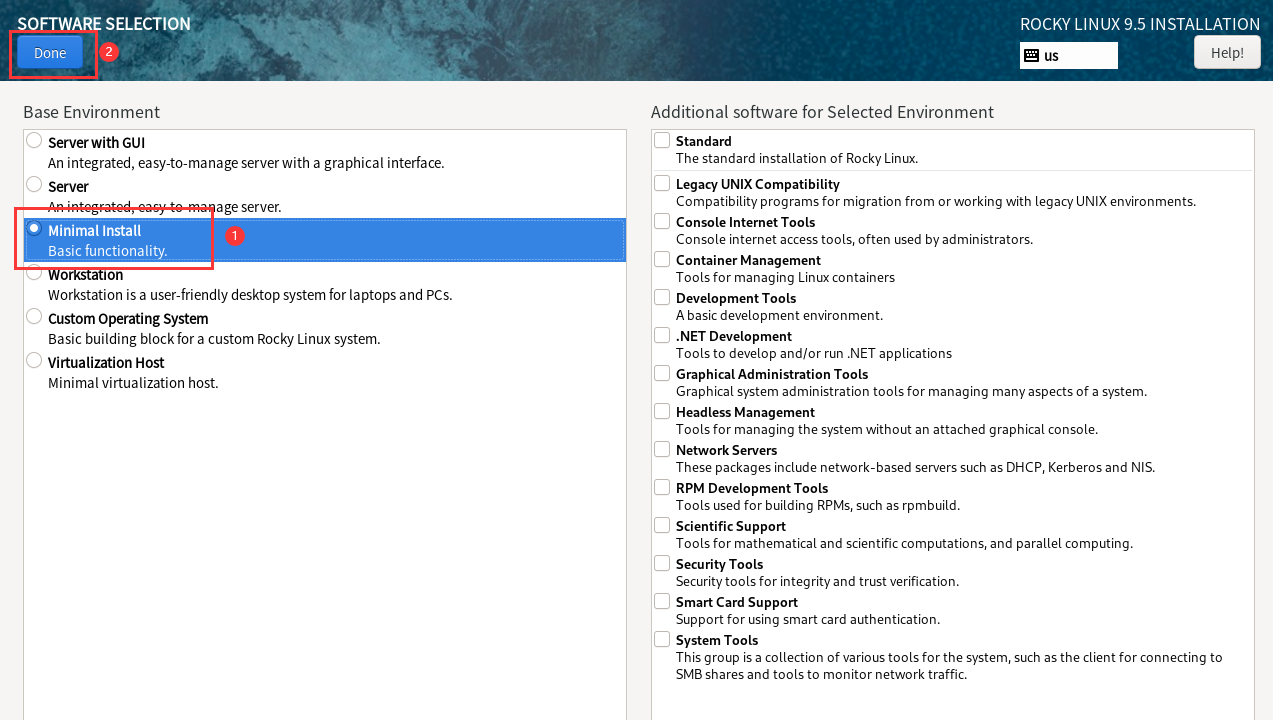Click "Security tools for integrity and trust verification."
1273x720 pixels.
pos(817,581)
